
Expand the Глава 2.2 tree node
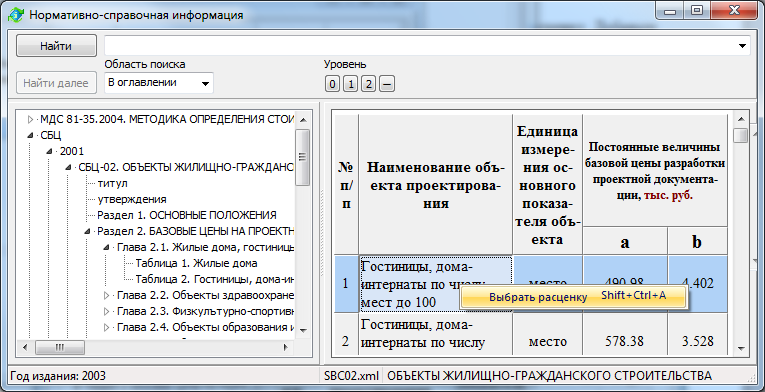coord(106,295)
